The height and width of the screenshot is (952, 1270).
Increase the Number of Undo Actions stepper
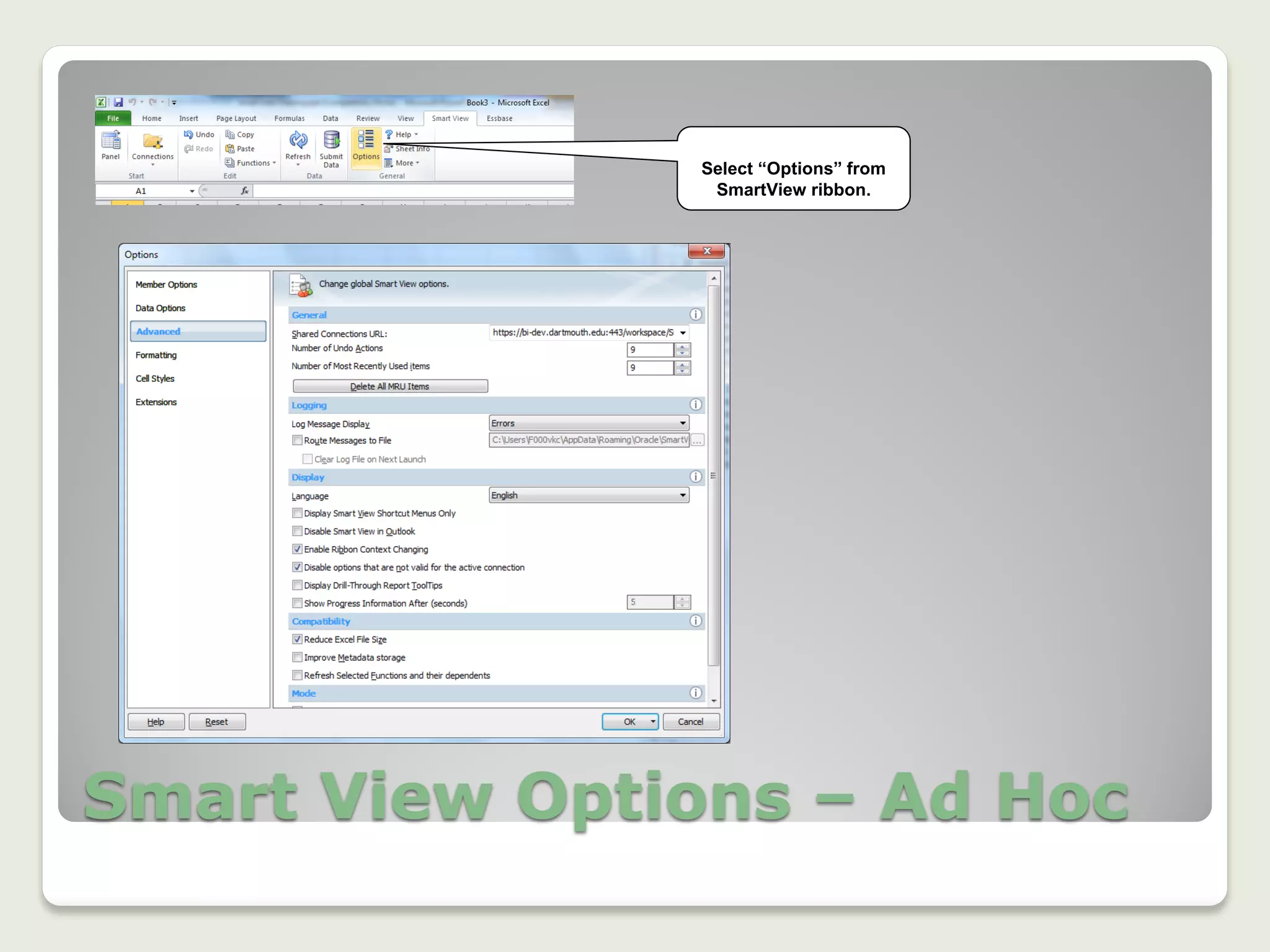(683, 346)
